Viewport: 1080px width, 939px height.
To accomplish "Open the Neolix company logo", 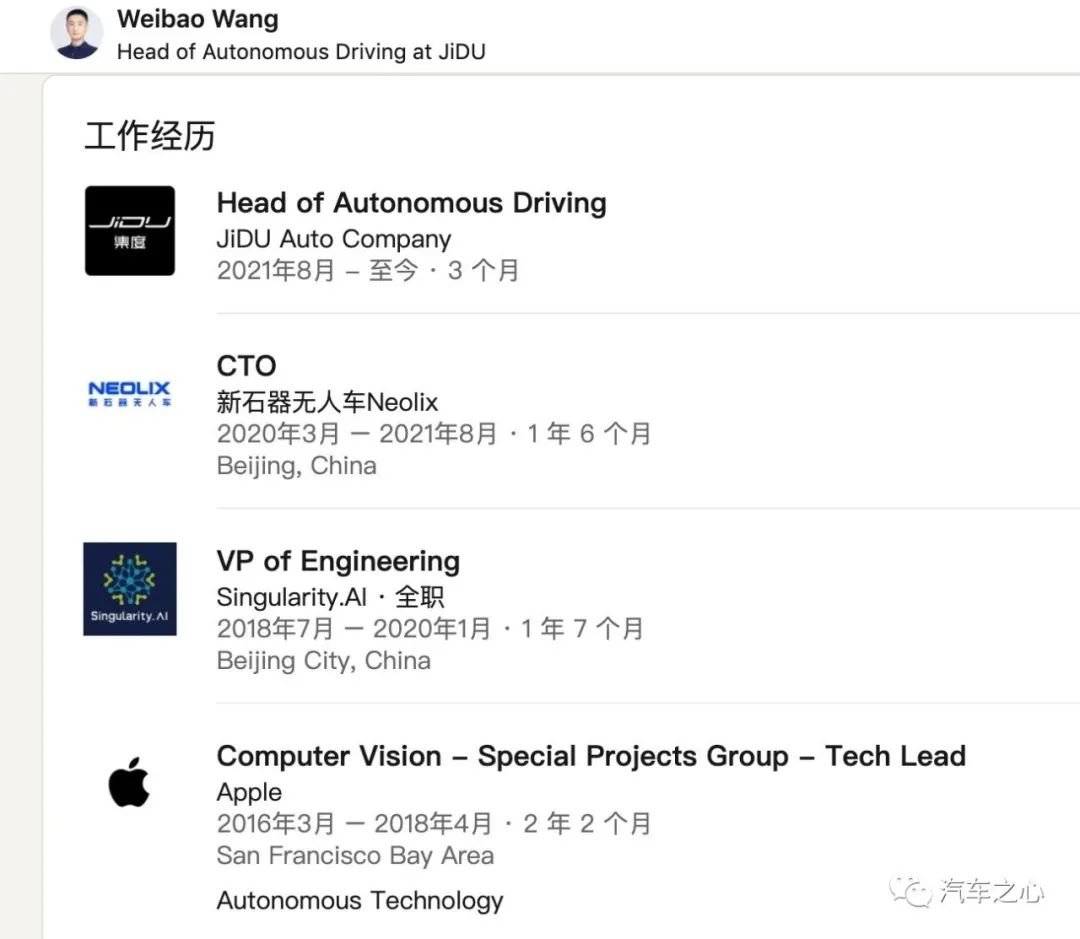I will click(129, 393).
